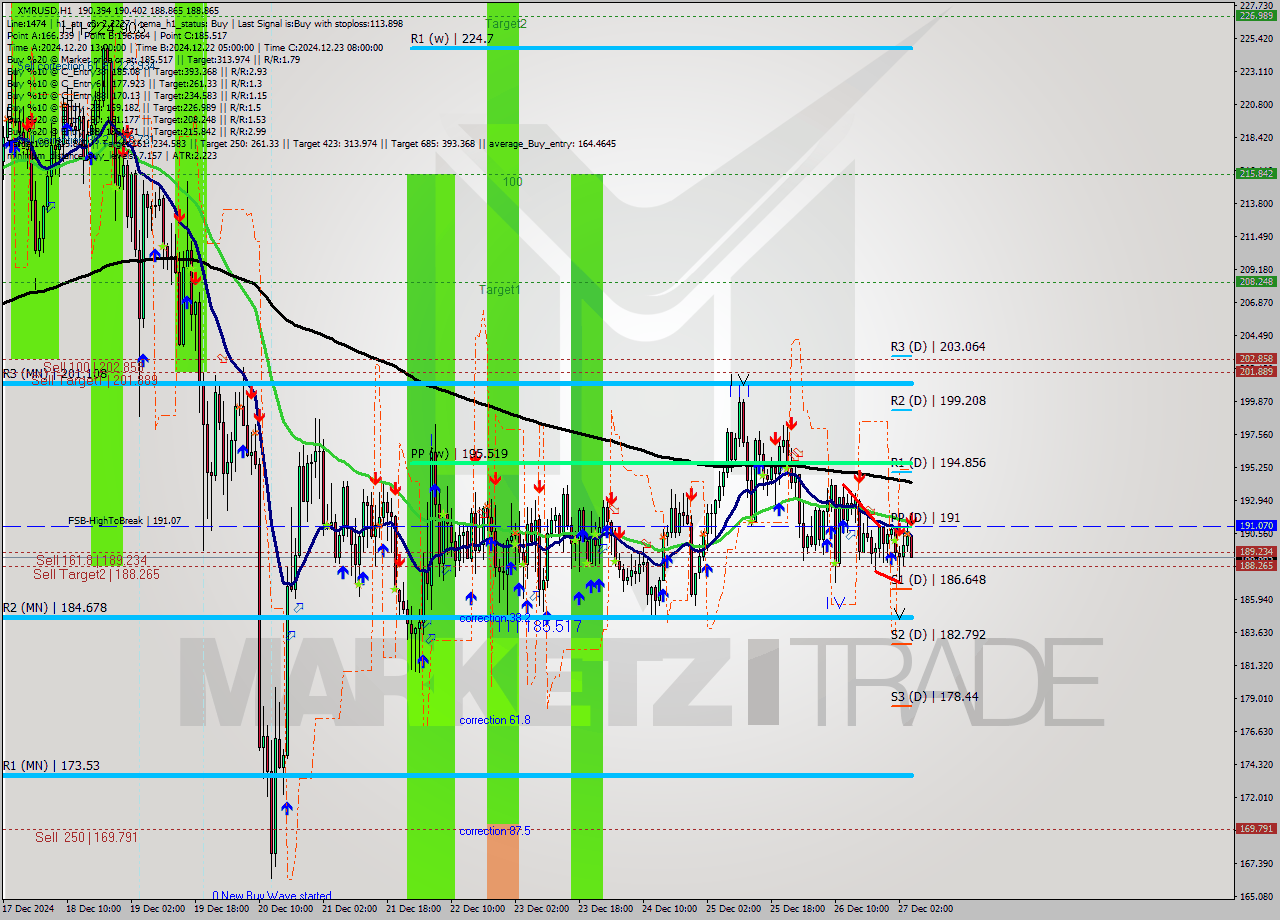Select the R1 (MN) | 173.53 label
Viewport: 1280px width, 920px height.
(x=51, y=766)
